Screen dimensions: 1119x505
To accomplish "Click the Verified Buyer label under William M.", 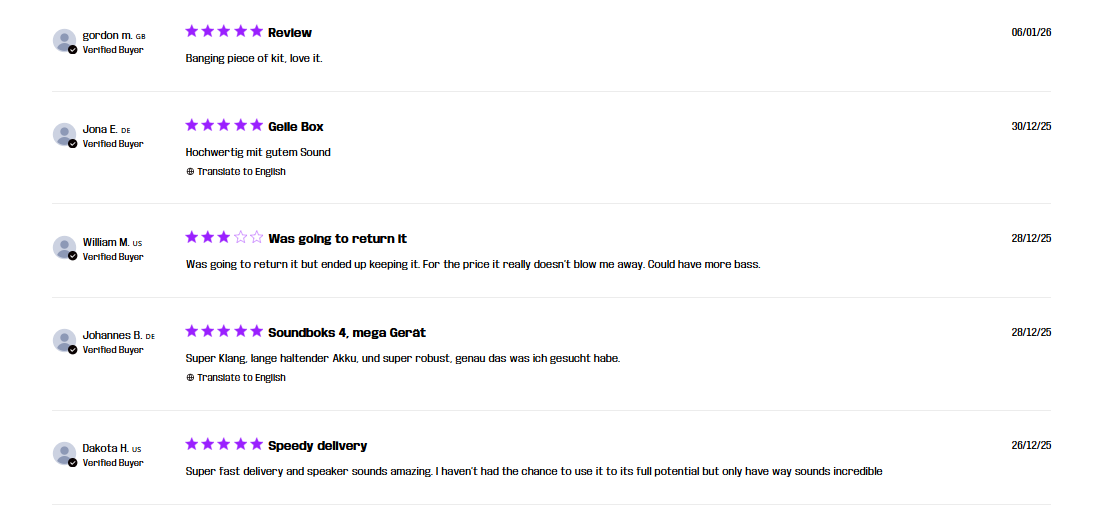I will pyautogui.click(x=113, y=257).
